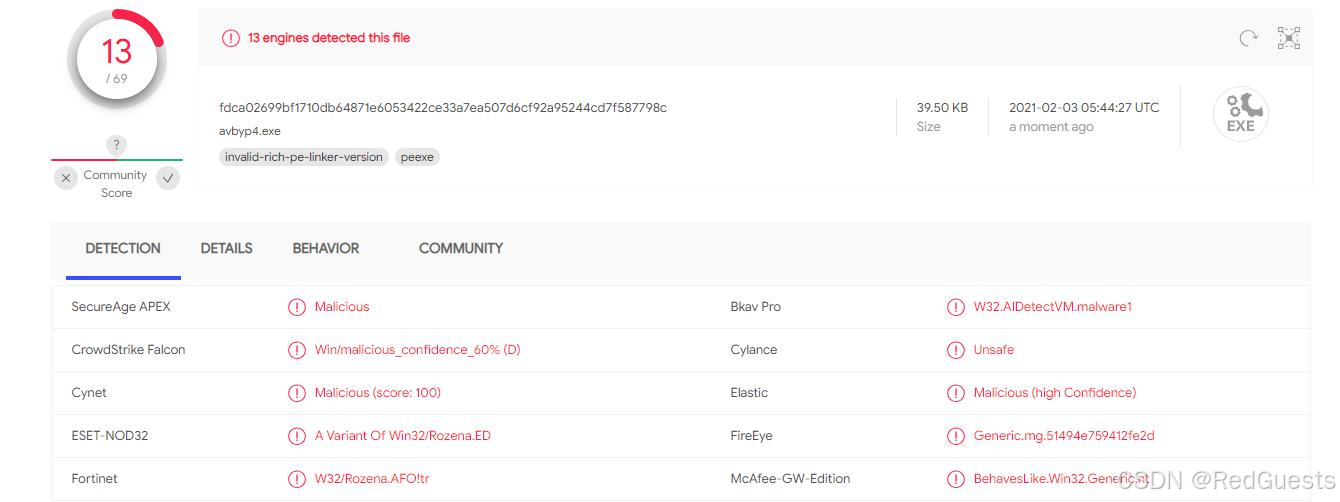Image resolution: width=1340 pixels, height=502 pixels.
Task: Switch to the DETAILS tab
Action: tap(226, 248)
